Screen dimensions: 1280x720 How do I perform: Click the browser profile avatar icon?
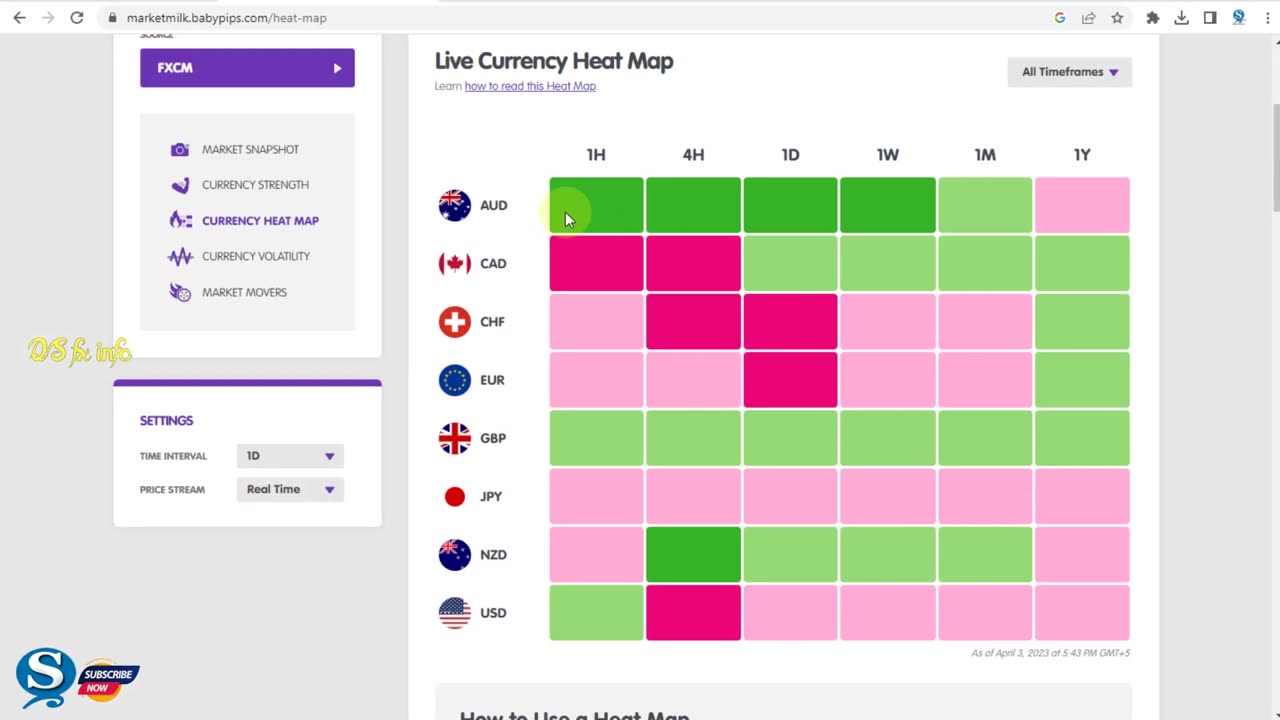1239,18
